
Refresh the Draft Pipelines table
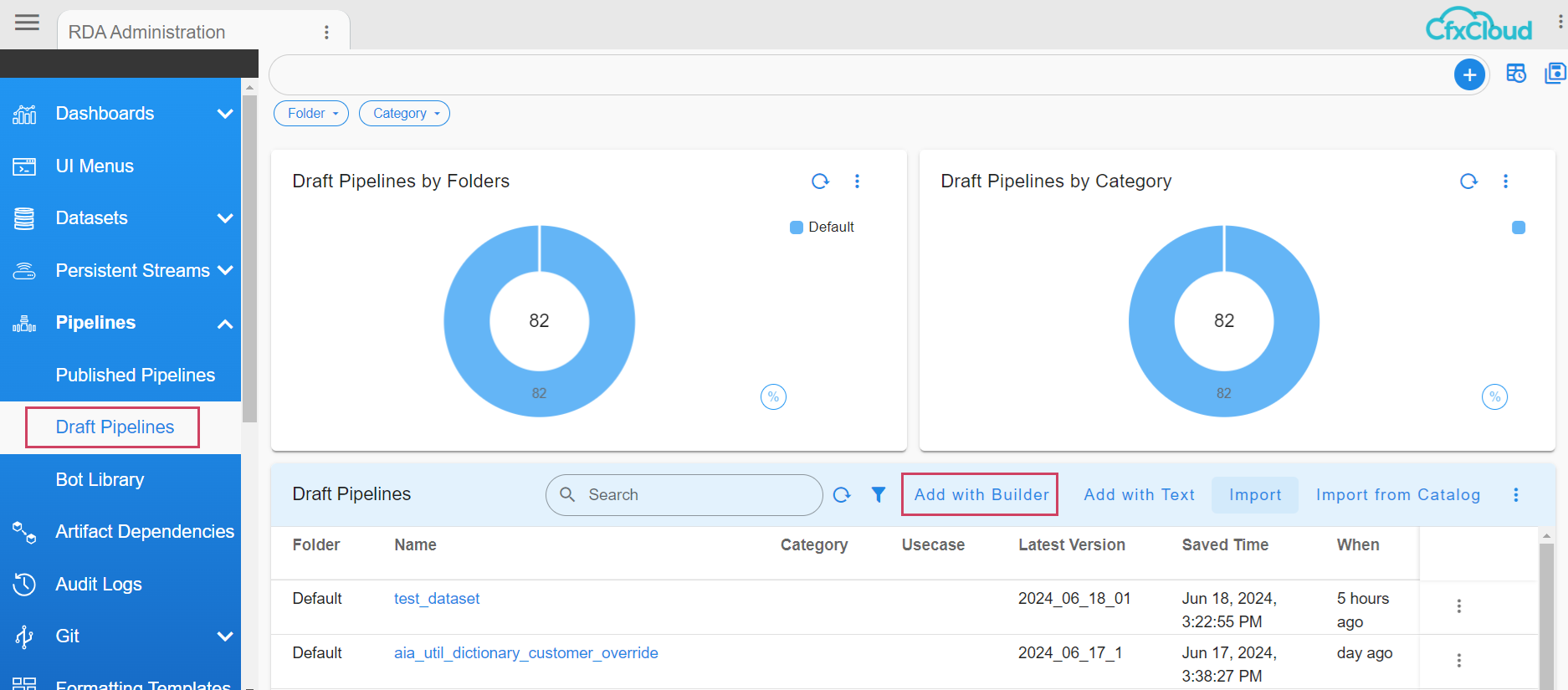point(842,495)
